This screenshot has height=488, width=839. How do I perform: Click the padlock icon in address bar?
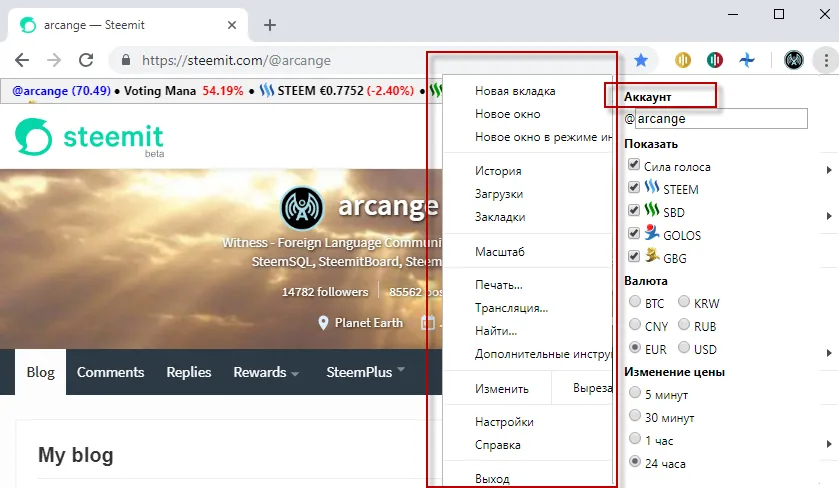coord(126,60)
